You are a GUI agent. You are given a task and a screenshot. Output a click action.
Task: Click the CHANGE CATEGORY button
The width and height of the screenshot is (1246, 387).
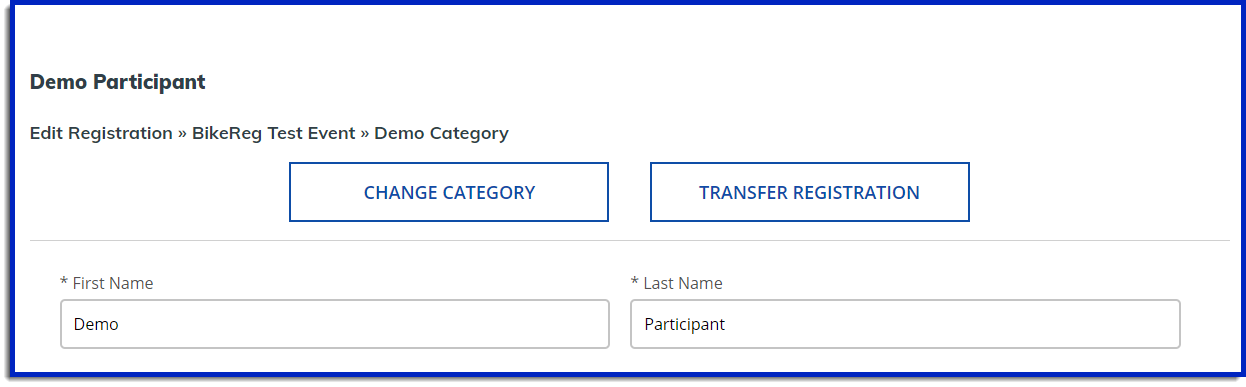449,192
